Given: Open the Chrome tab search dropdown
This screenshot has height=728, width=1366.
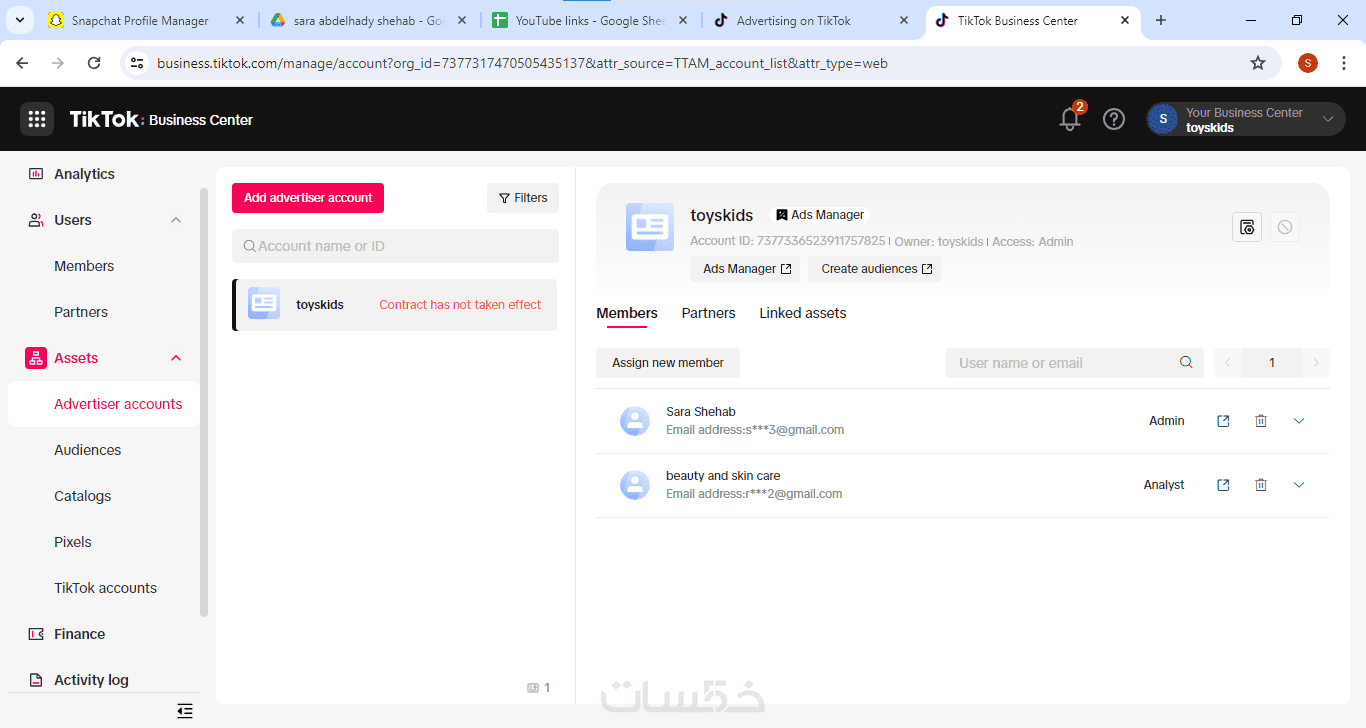Looking at the screenshot, I should pyautogui.click(x=20, y=20).
